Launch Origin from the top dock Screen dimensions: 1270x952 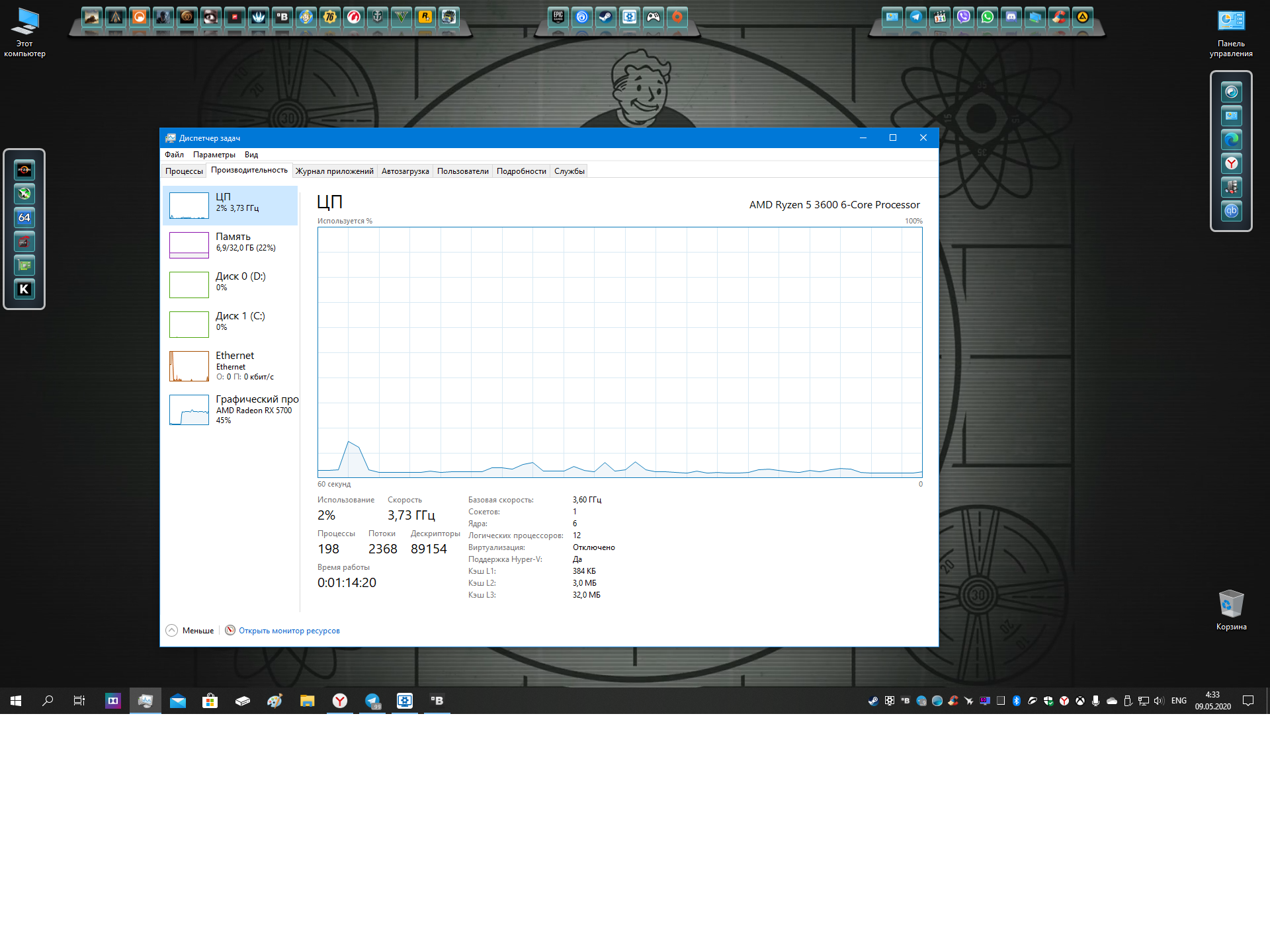click(677, 17)
